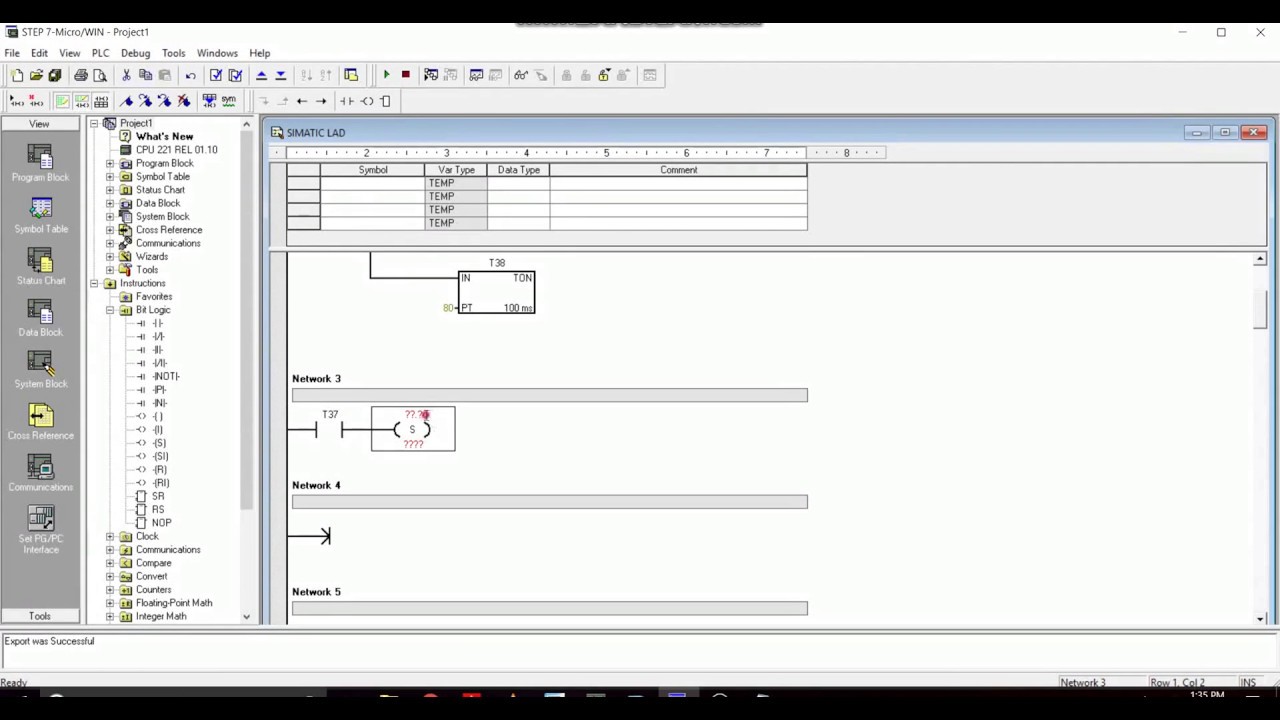Expand the Status Chart tree node
This screenshot has width=1280, height=720.
110,190
